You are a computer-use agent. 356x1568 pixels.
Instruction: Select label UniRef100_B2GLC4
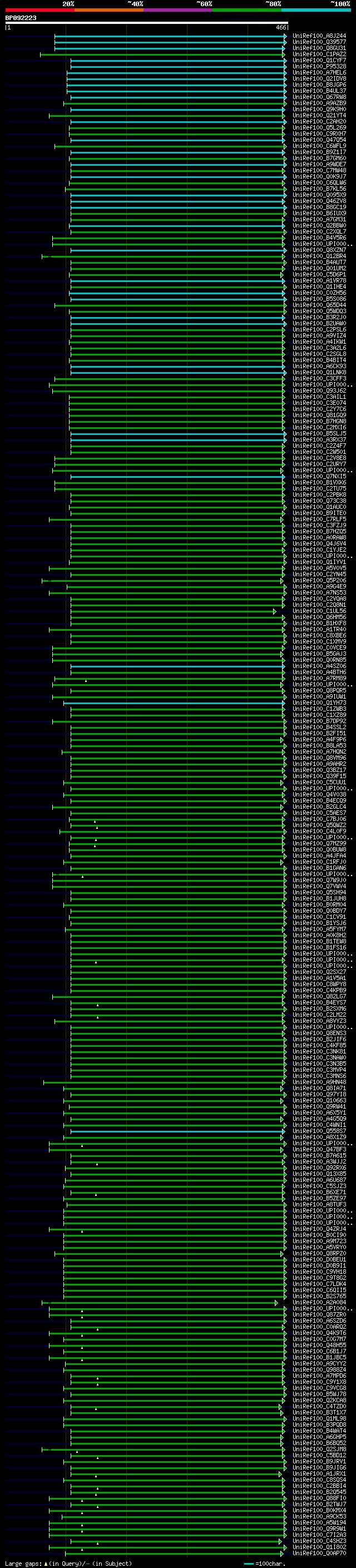click(319, 807)
